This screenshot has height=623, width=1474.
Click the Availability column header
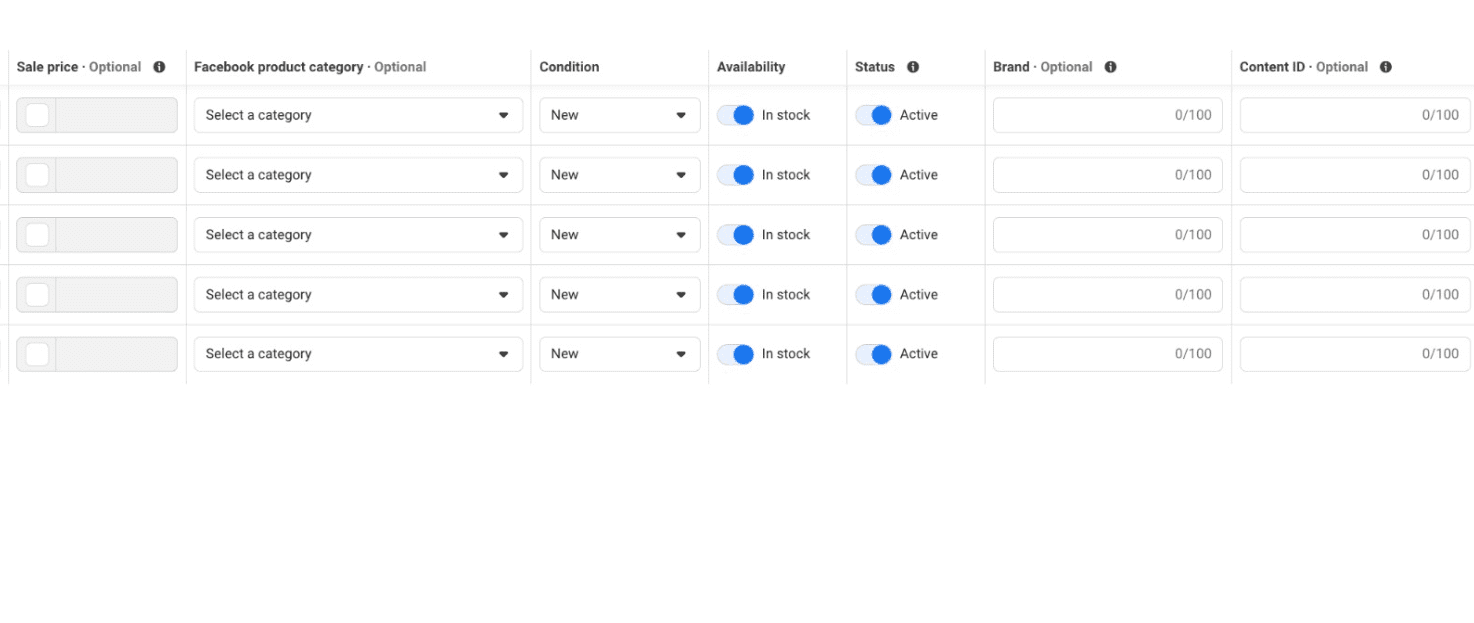(750, 67)
